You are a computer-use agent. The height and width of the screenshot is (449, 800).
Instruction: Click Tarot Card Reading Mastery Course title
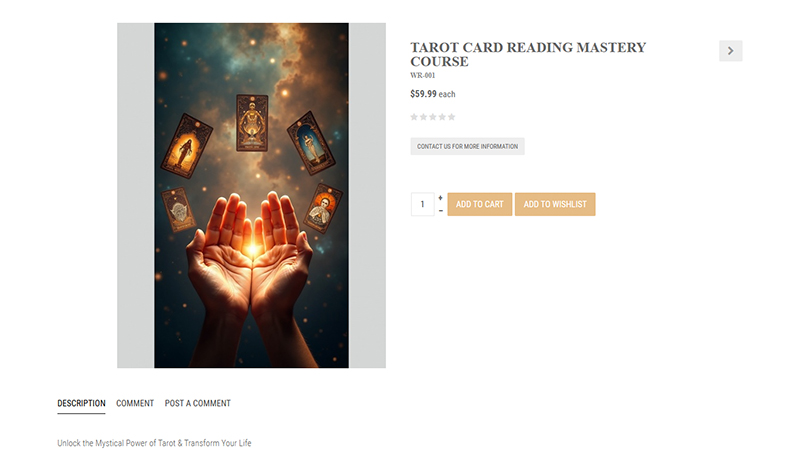coord(528,54)
